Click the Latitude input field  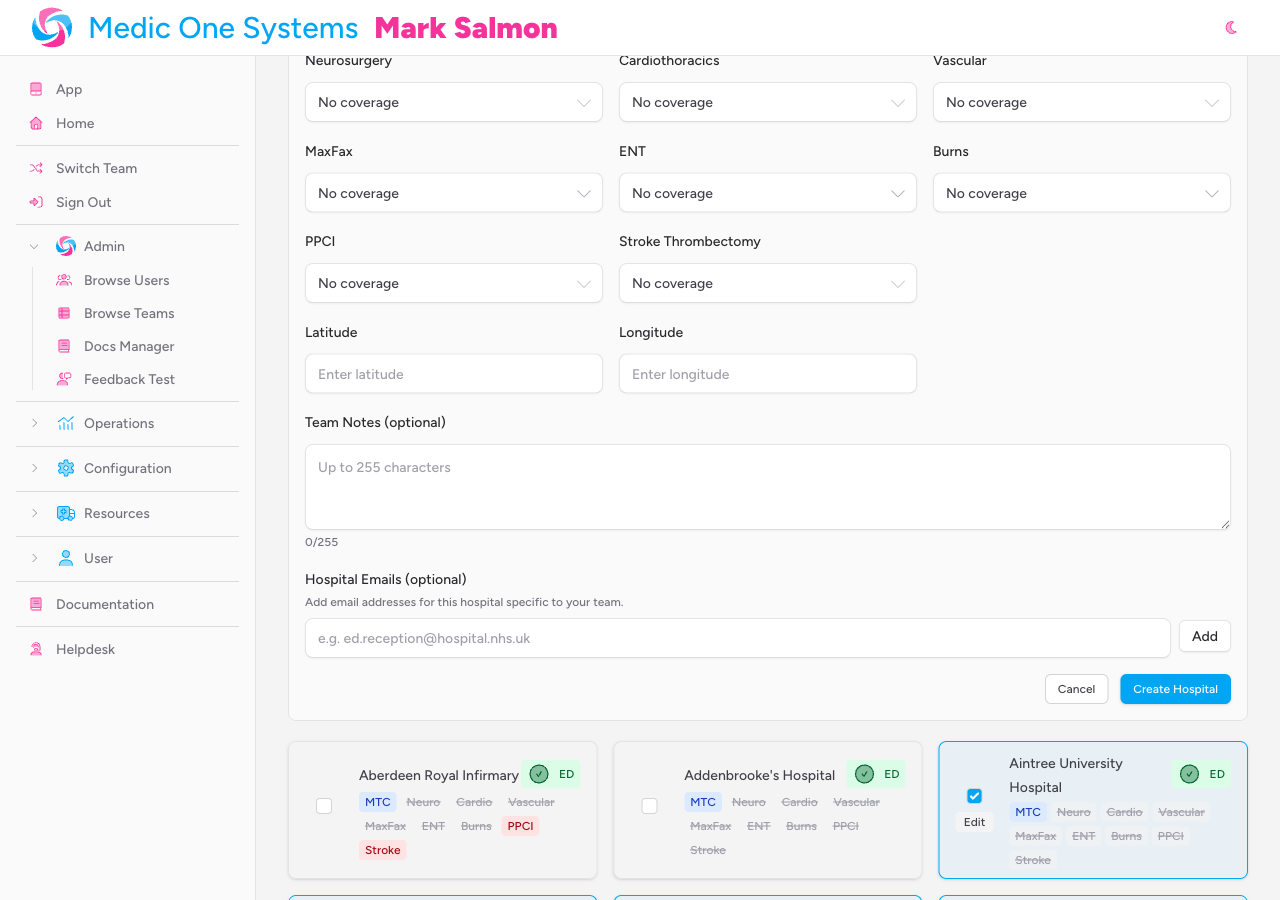tap(453, 374)
